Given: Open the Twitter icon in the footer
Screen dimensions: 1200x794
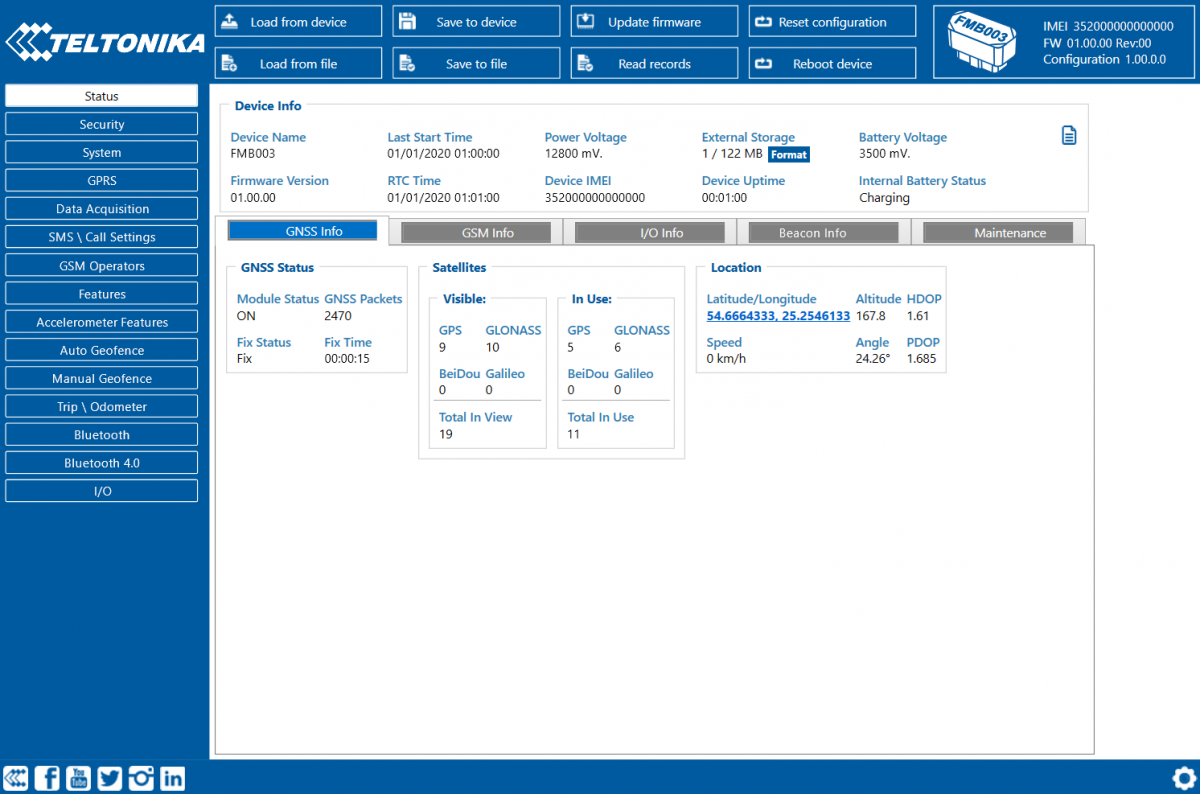Looking at the screenshot, I should click(x=109, y=777).
